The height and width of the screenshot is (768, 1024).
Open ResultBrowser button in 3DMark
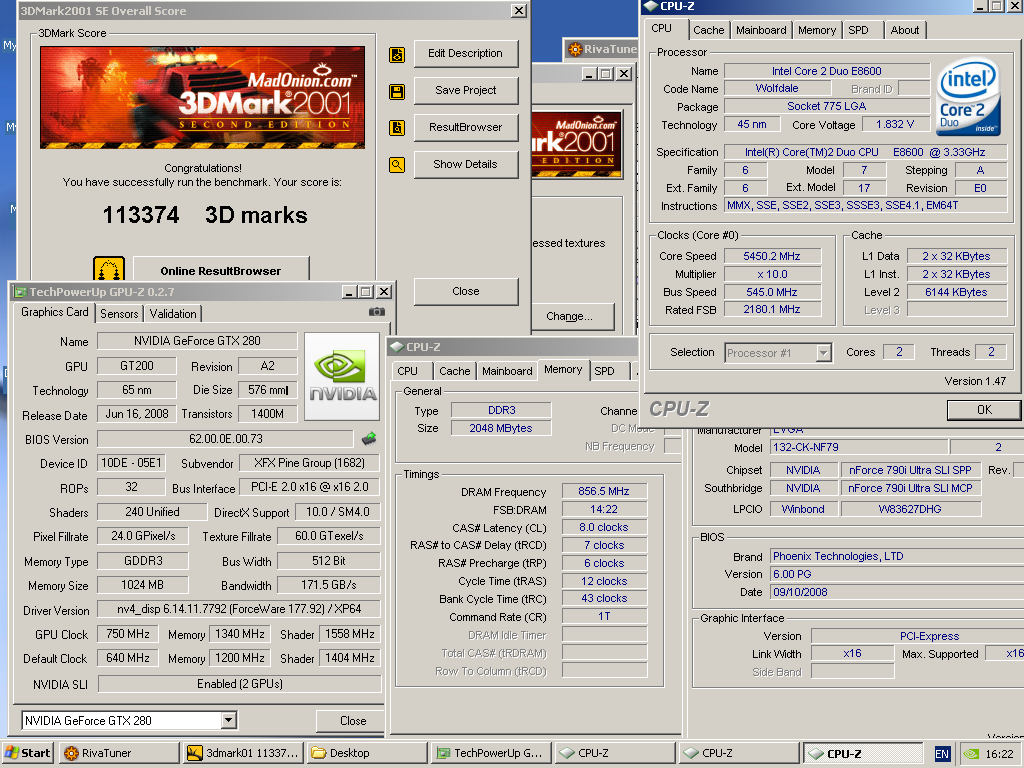tap(466, 127)
